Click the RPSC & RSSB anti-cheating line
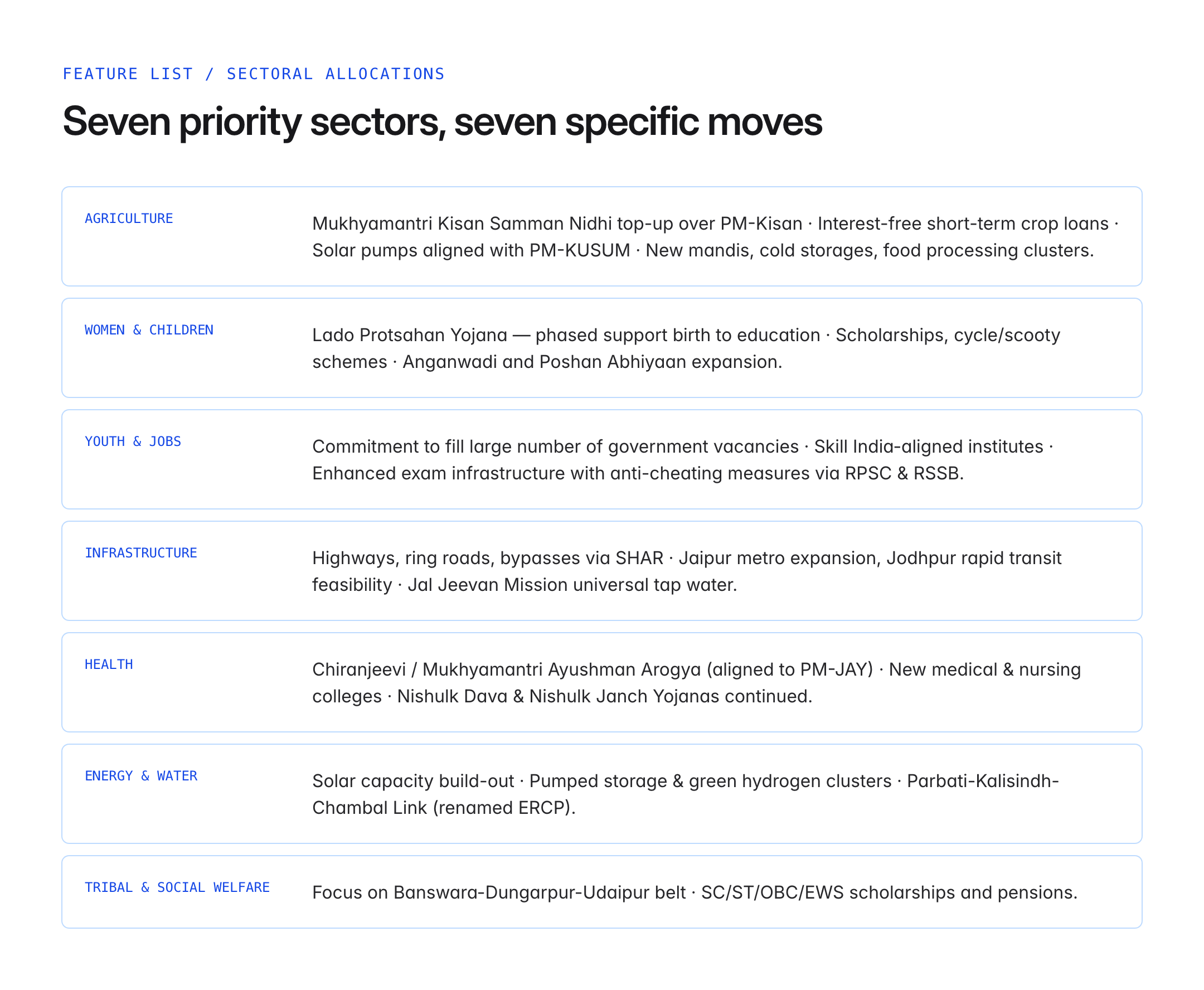The image size is (1204, 990). click(638, 473)
